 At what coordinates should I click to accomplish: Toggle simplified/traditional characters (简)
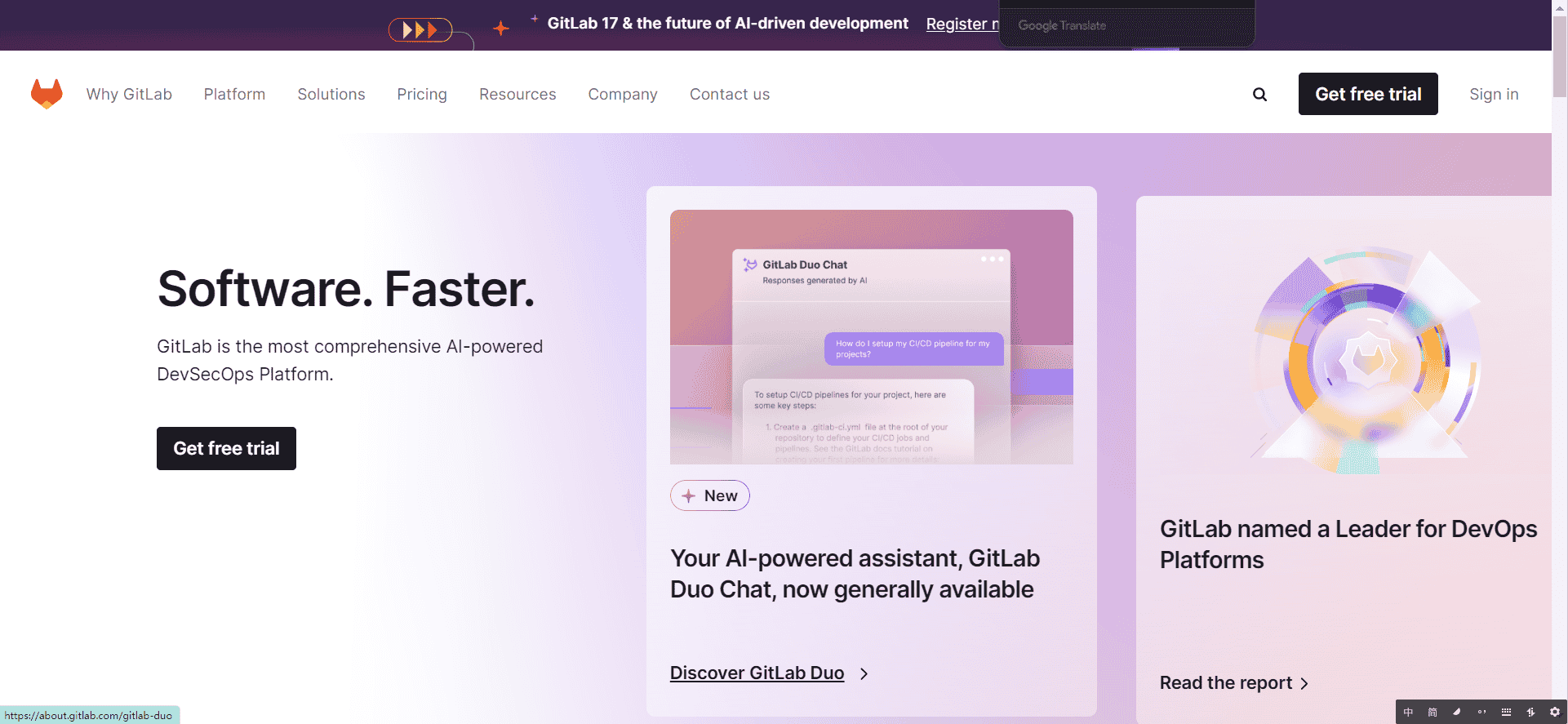coord(1433,712)
